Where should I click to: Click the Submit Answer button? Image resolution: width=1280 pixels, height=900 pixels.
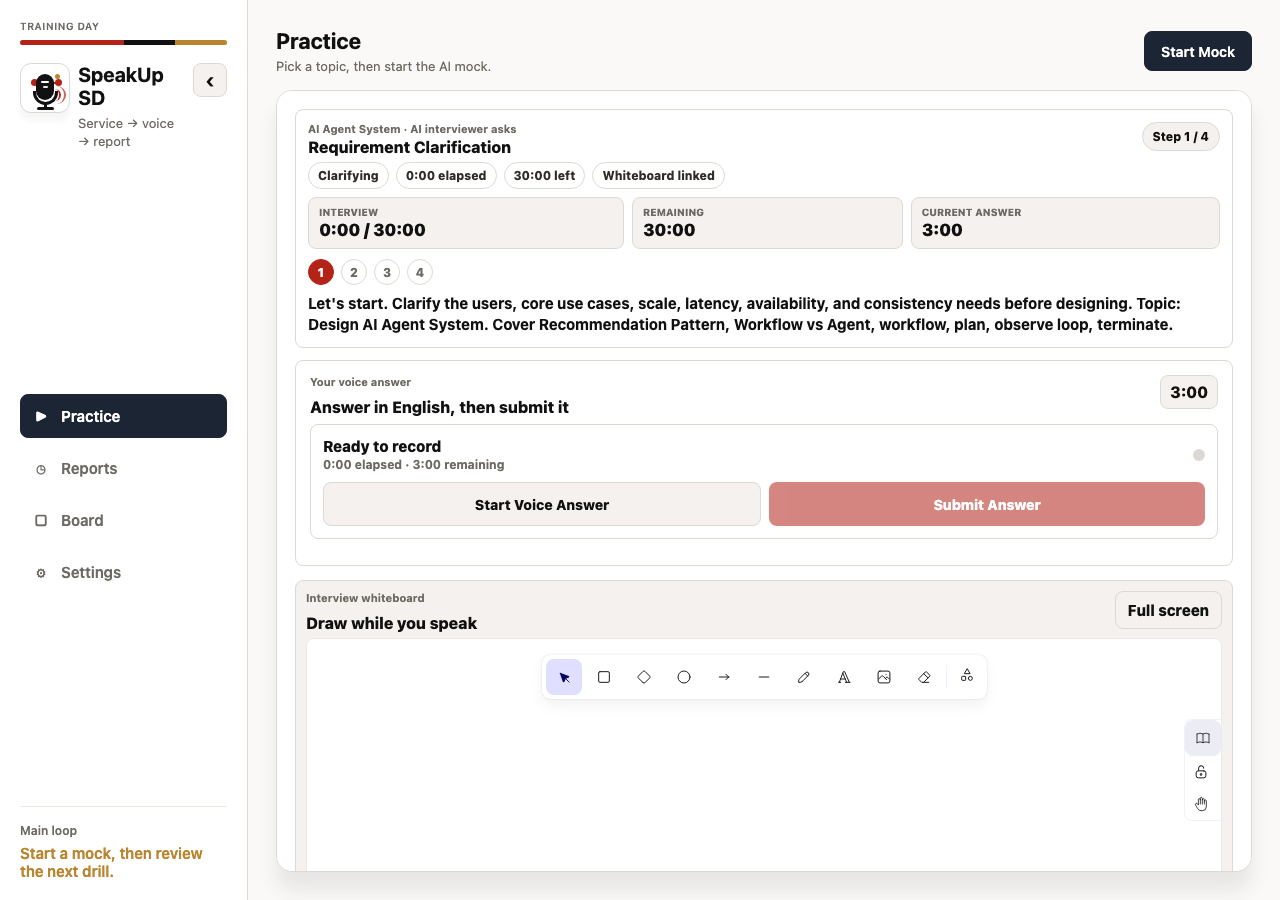pos(987,504)
